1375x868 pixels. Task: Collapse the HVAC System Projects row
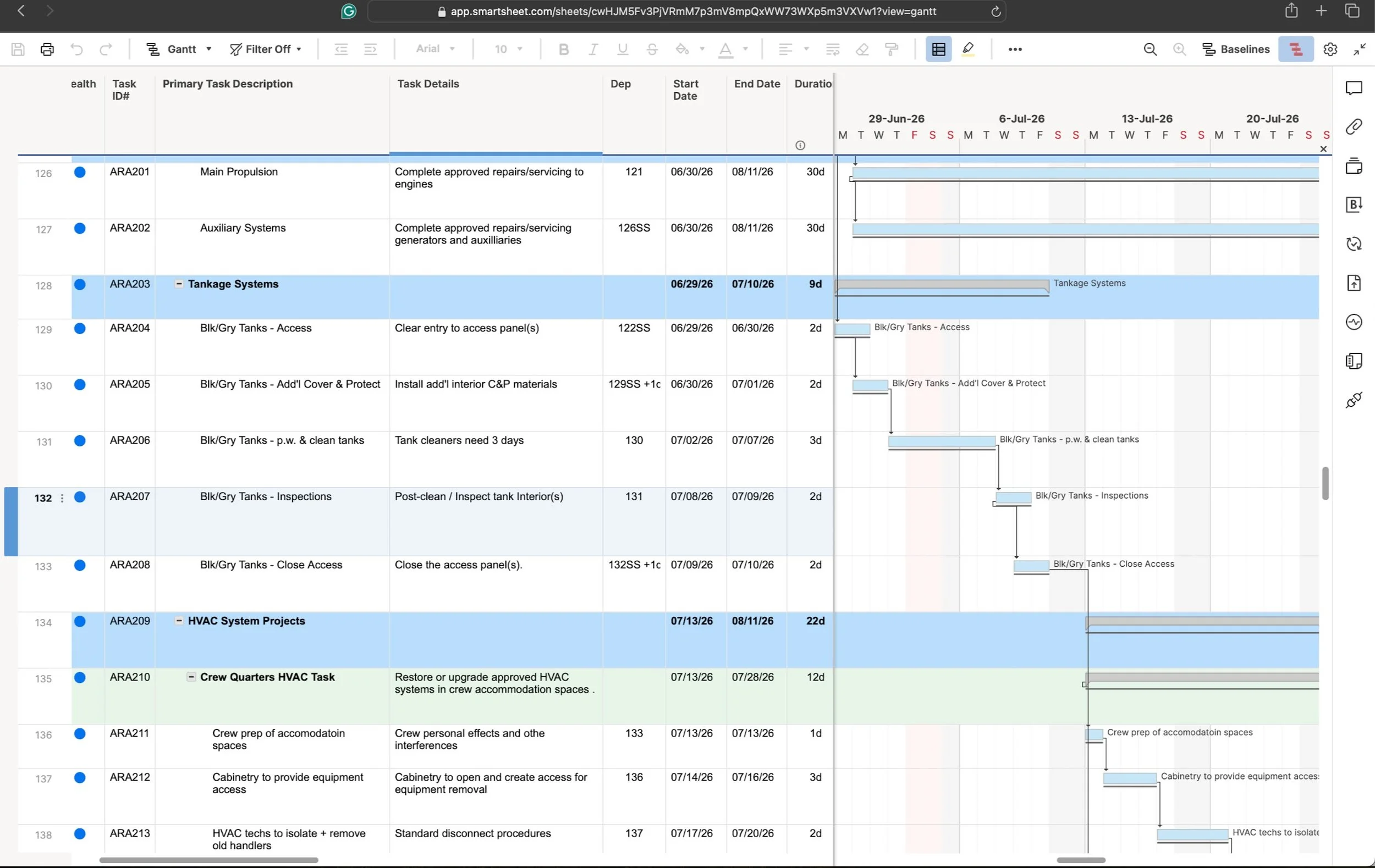pos(179,620)
